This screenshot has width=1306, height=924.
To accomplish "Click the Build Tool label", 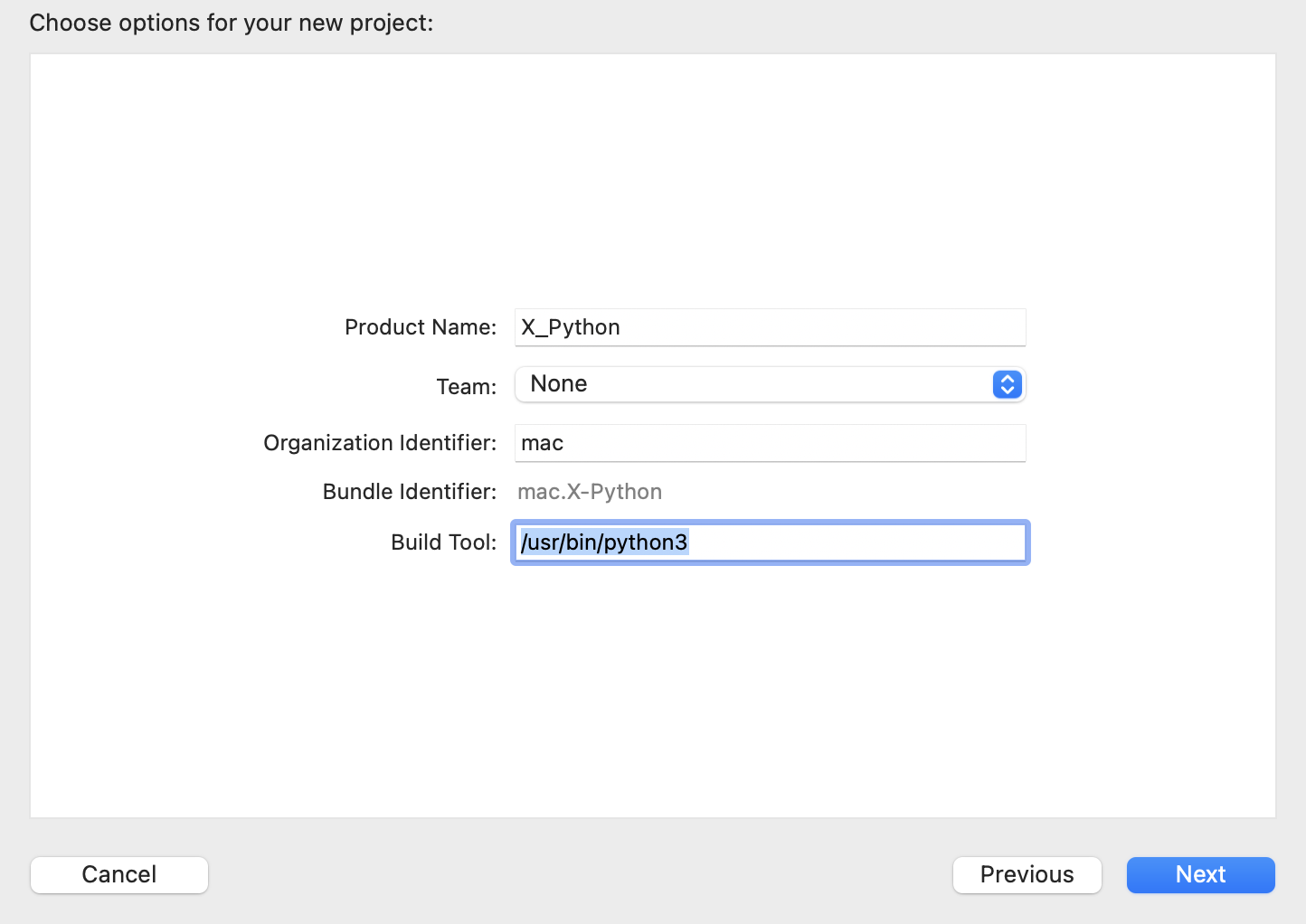I will click(442, 542).
